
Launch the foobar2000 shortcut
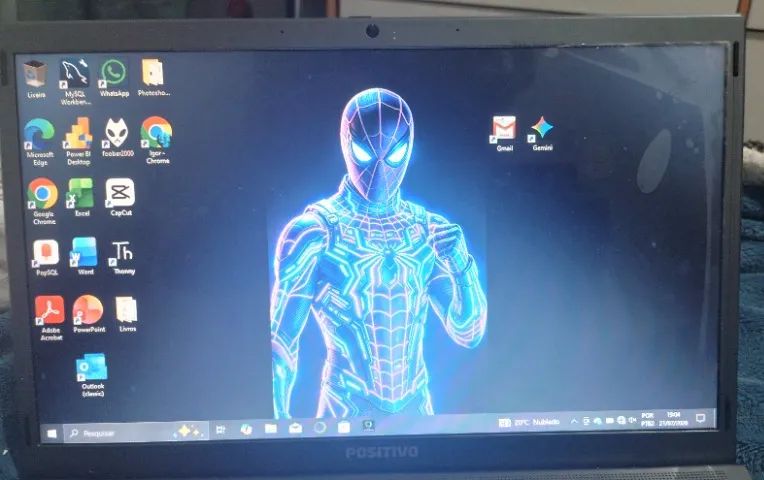click(117, 137)
